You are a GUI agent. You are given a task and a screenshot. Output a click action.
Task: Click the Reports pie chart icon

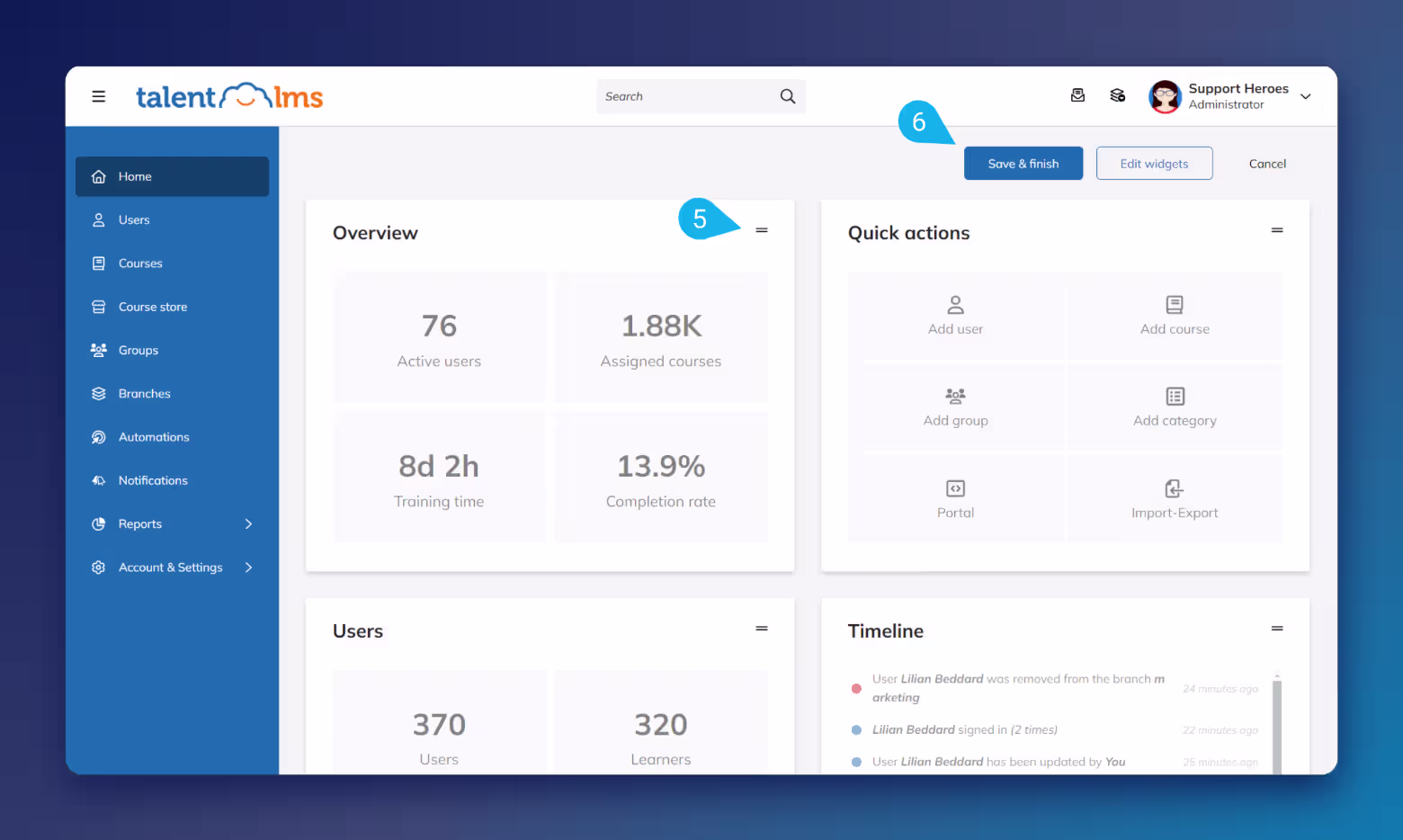99,523
